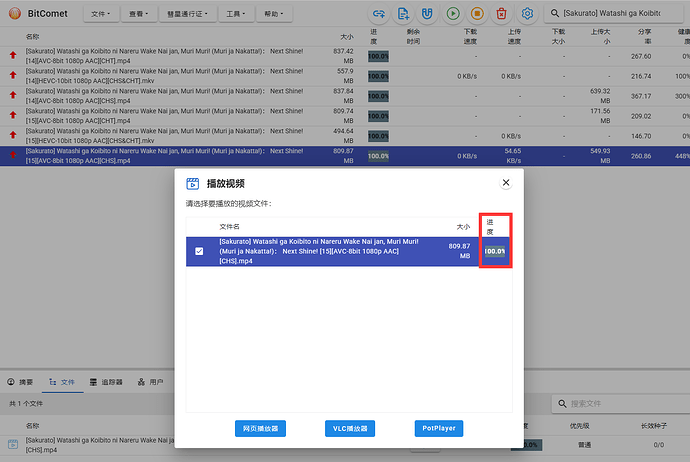The image size is (690, 462).
Task: Switch to the 追踪器 tab
Action: pyautogui.click(x=106, y=382)
